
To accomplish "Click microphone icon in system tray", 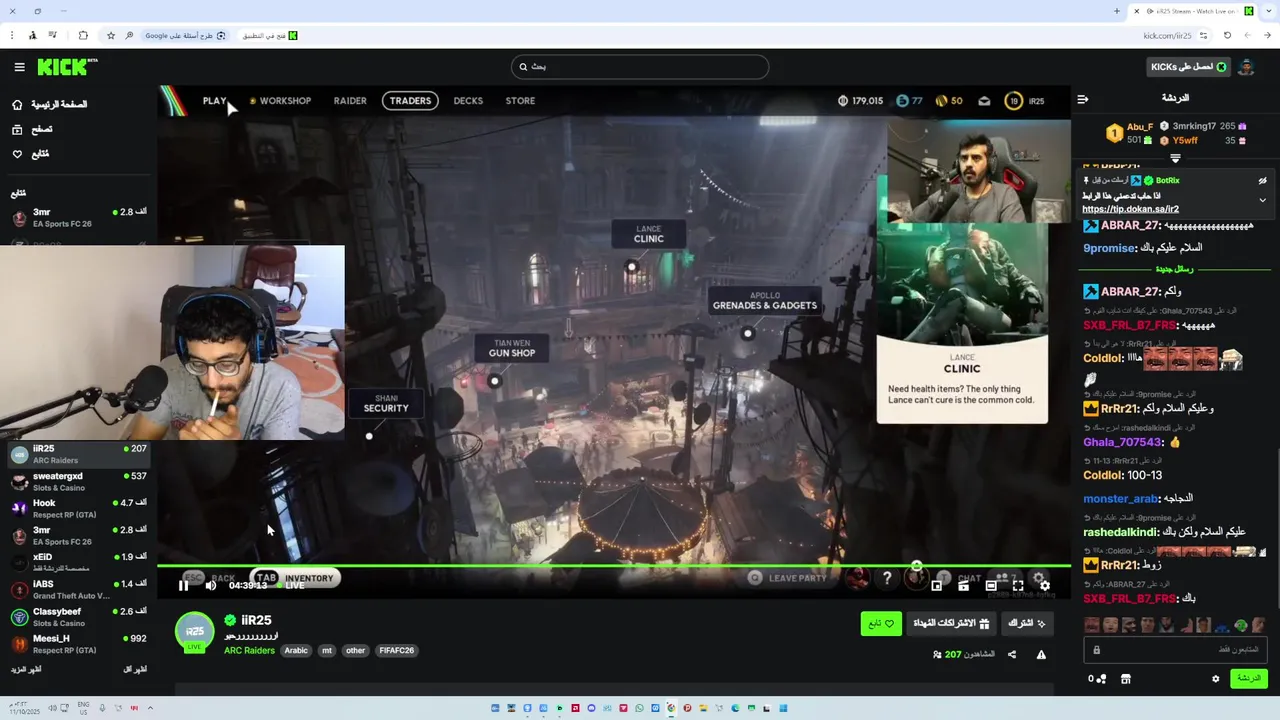I will [102, 708].
